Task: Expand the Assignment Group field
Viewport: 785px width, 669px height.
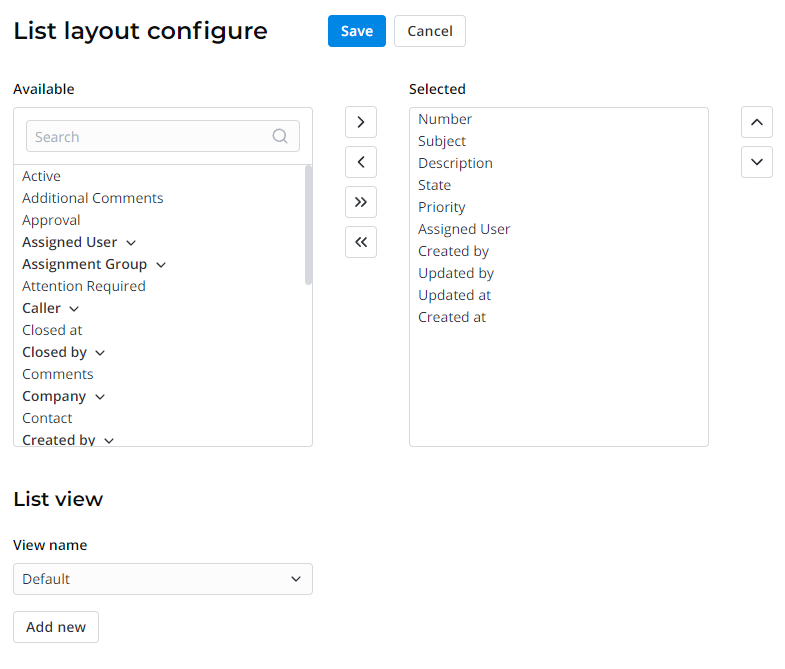Action: tap(161, 265)
